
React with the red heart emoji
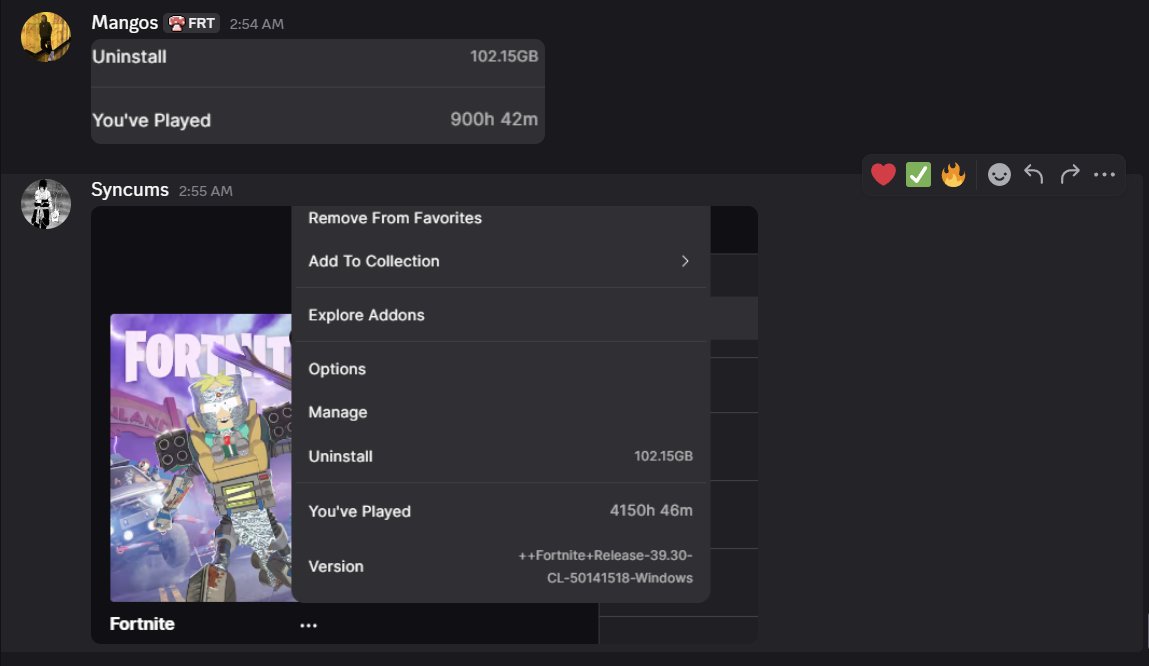(883, 174)
